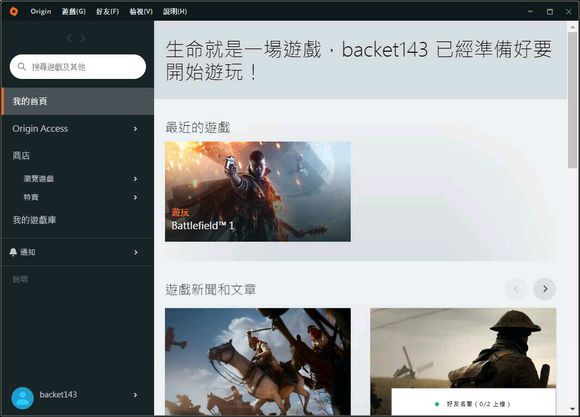
Task: Expand the 通知 panel chevron
Action: click(x=135, y=252)
